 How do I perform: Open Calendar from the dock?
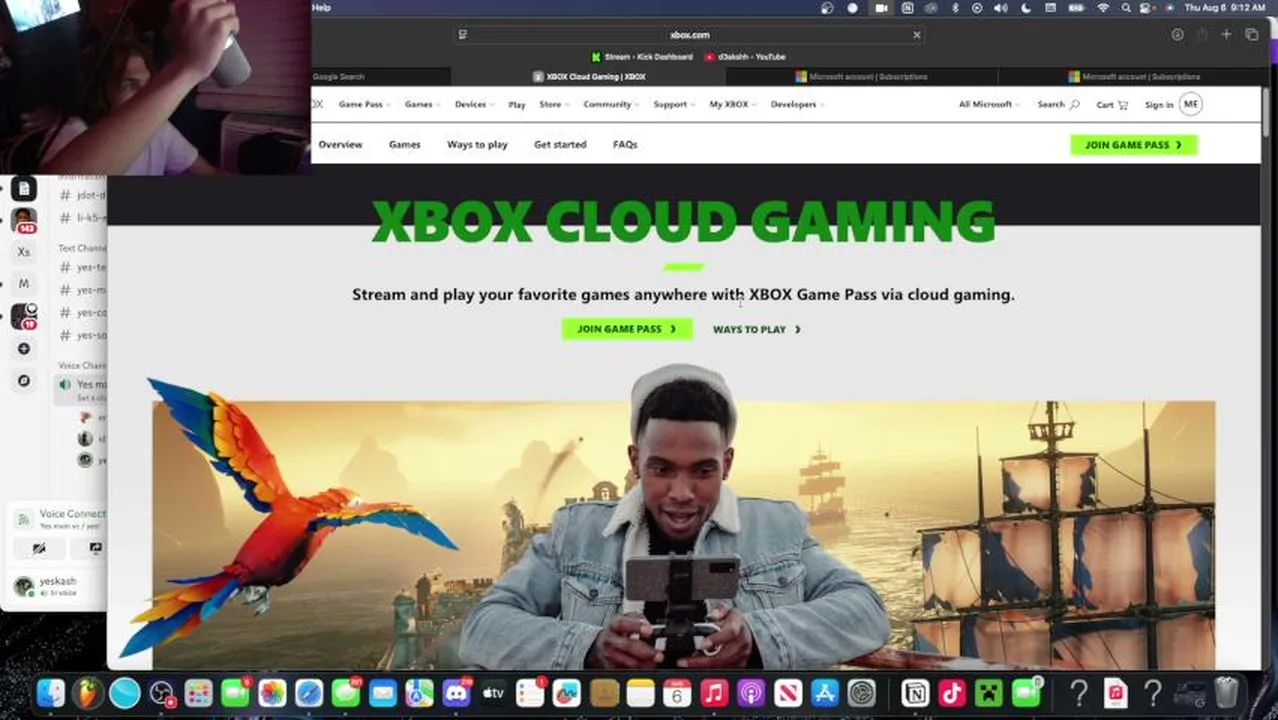(x=677, y=693)
